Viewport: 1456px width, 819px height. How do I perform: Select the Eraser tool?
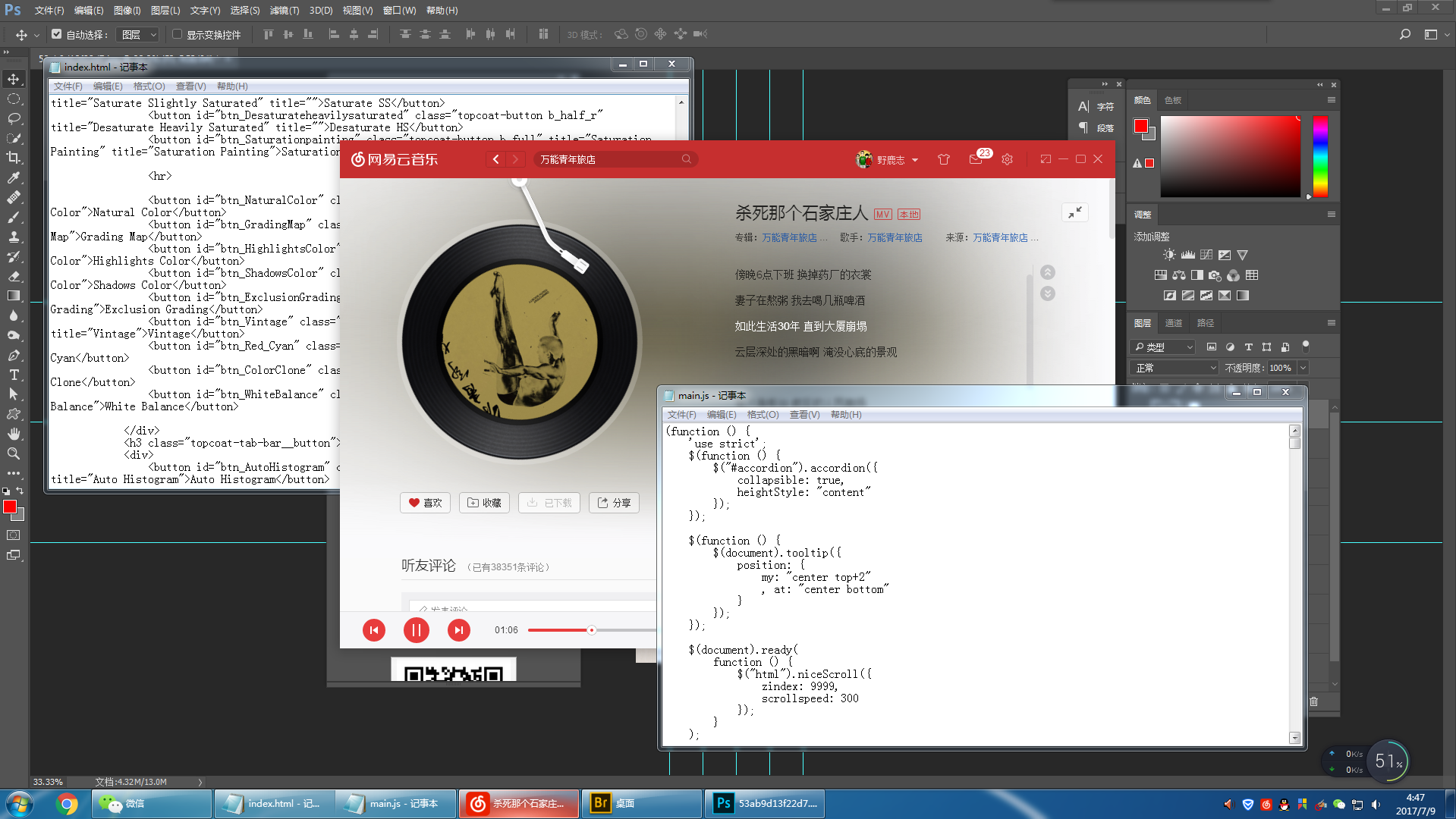tap(14, 276)
